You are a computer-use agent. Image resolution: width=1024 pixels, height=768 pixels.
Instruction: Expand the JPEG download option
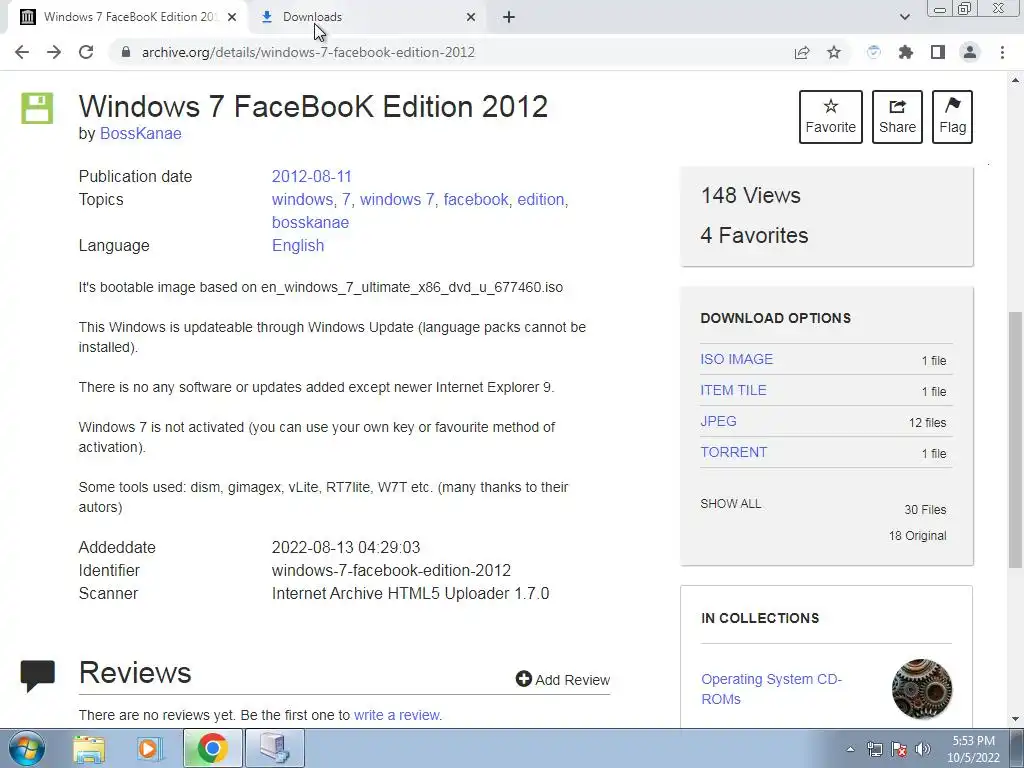pyautogui.click(x=718, y=421)
